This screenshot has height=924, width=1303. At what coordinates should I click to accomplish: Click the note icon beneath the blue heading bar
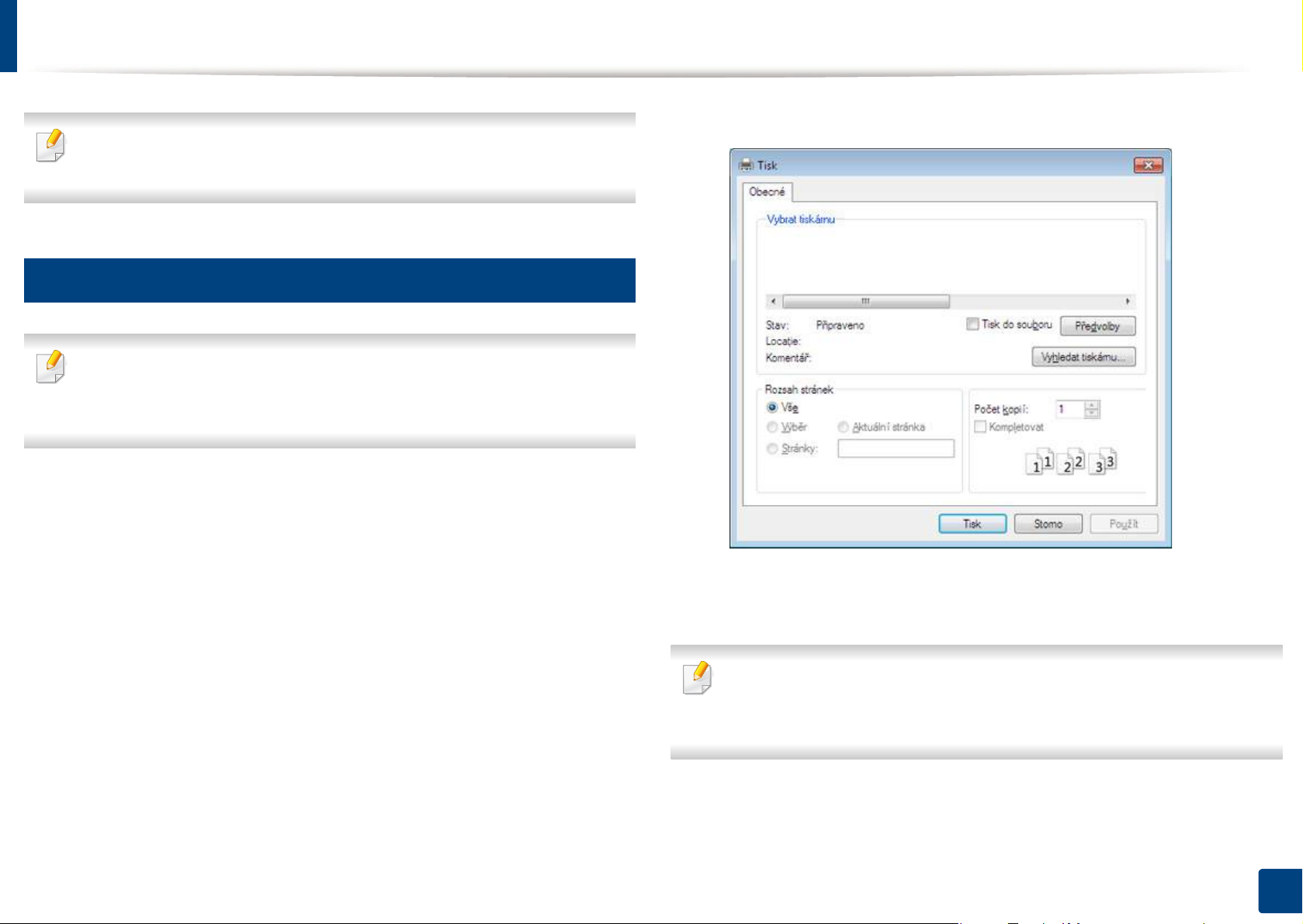(51, 368)
